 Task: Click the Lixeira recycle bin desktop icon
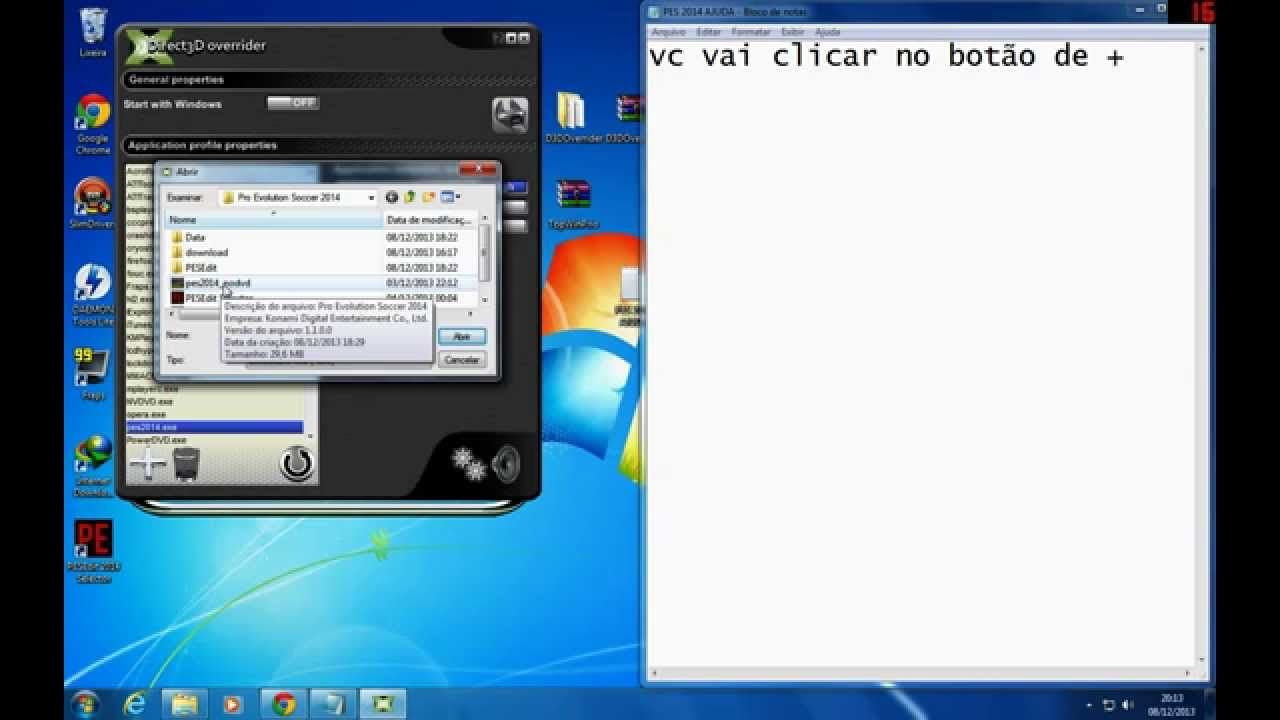[x=93, y=33]
